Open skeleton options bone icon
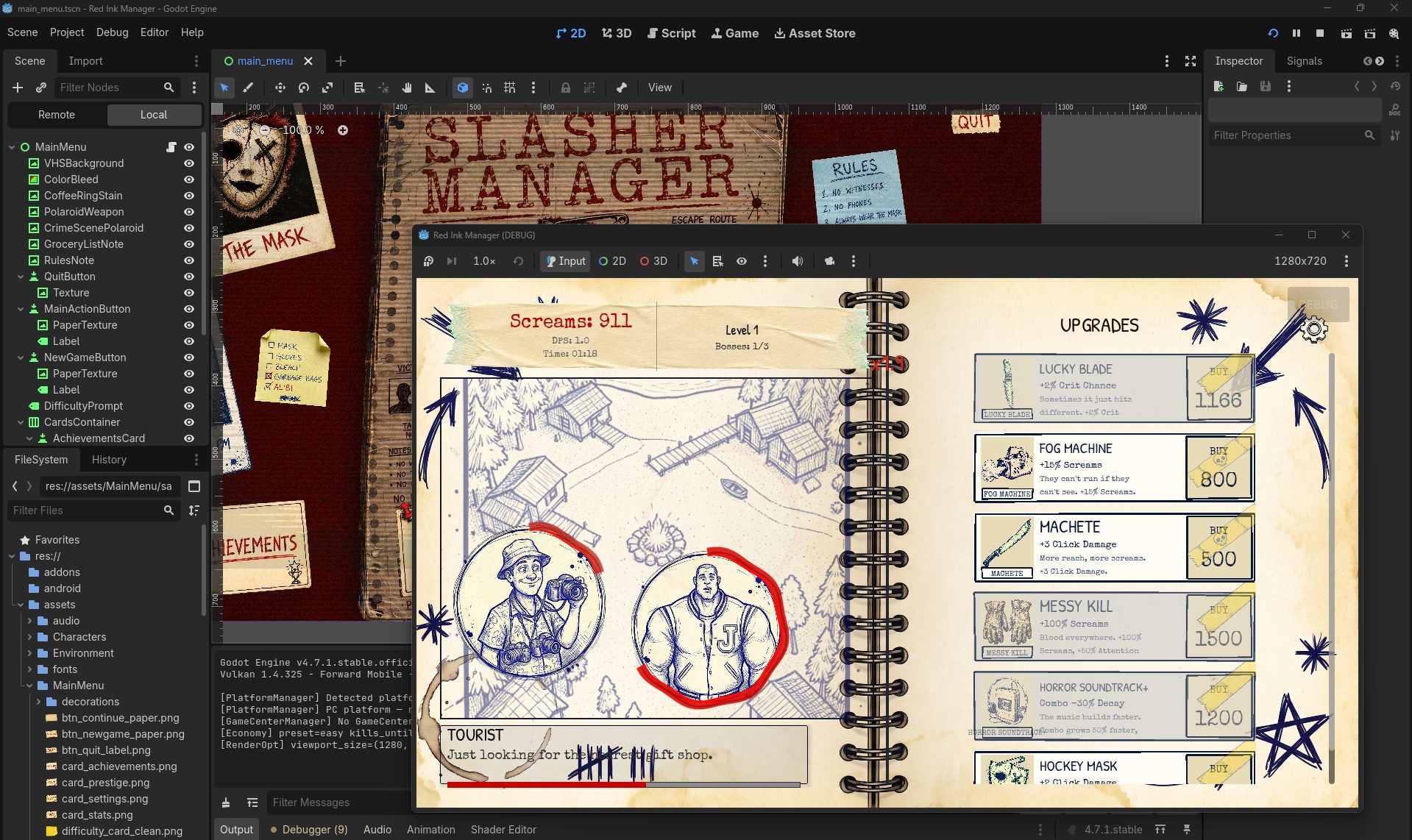Image resolution: width=1412 pixels, height=840 pixels. tap(622, 88)
